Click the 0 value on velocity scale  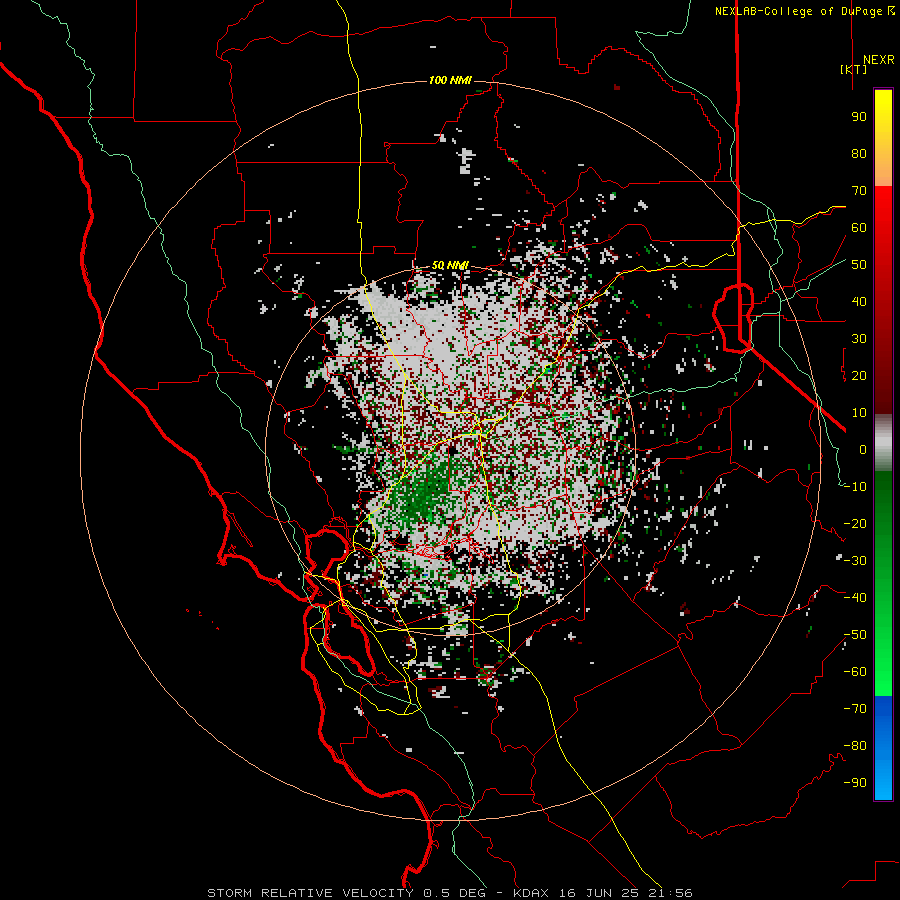pyautogui.click(x=863, y=449)
